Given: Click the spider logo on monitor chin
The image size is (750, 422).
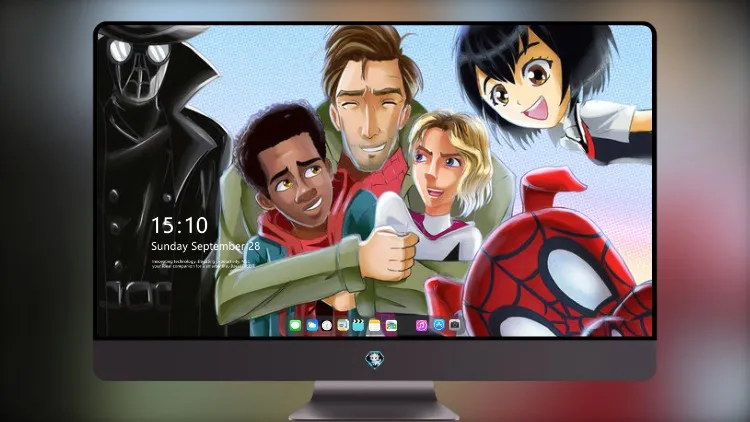Looking at the screenshot, I should pos(375,359).
